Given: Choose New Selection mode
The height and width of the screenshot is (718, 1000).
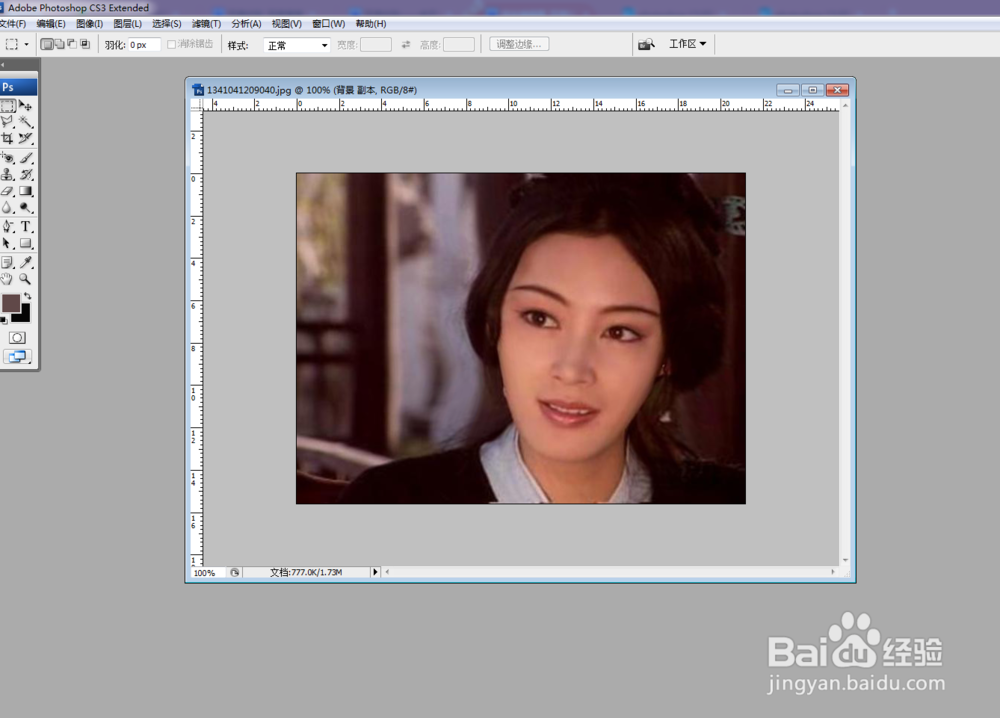Looking at the screenshot, I should click(47, 45).
